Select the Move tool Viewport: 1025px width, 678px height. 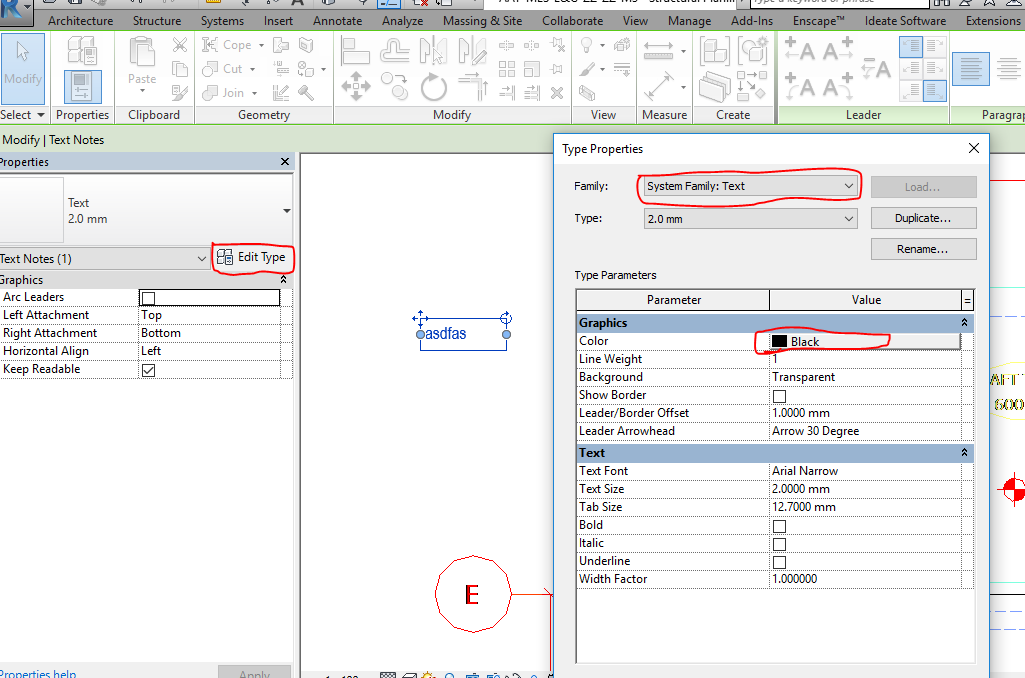(x=357, y=87)
